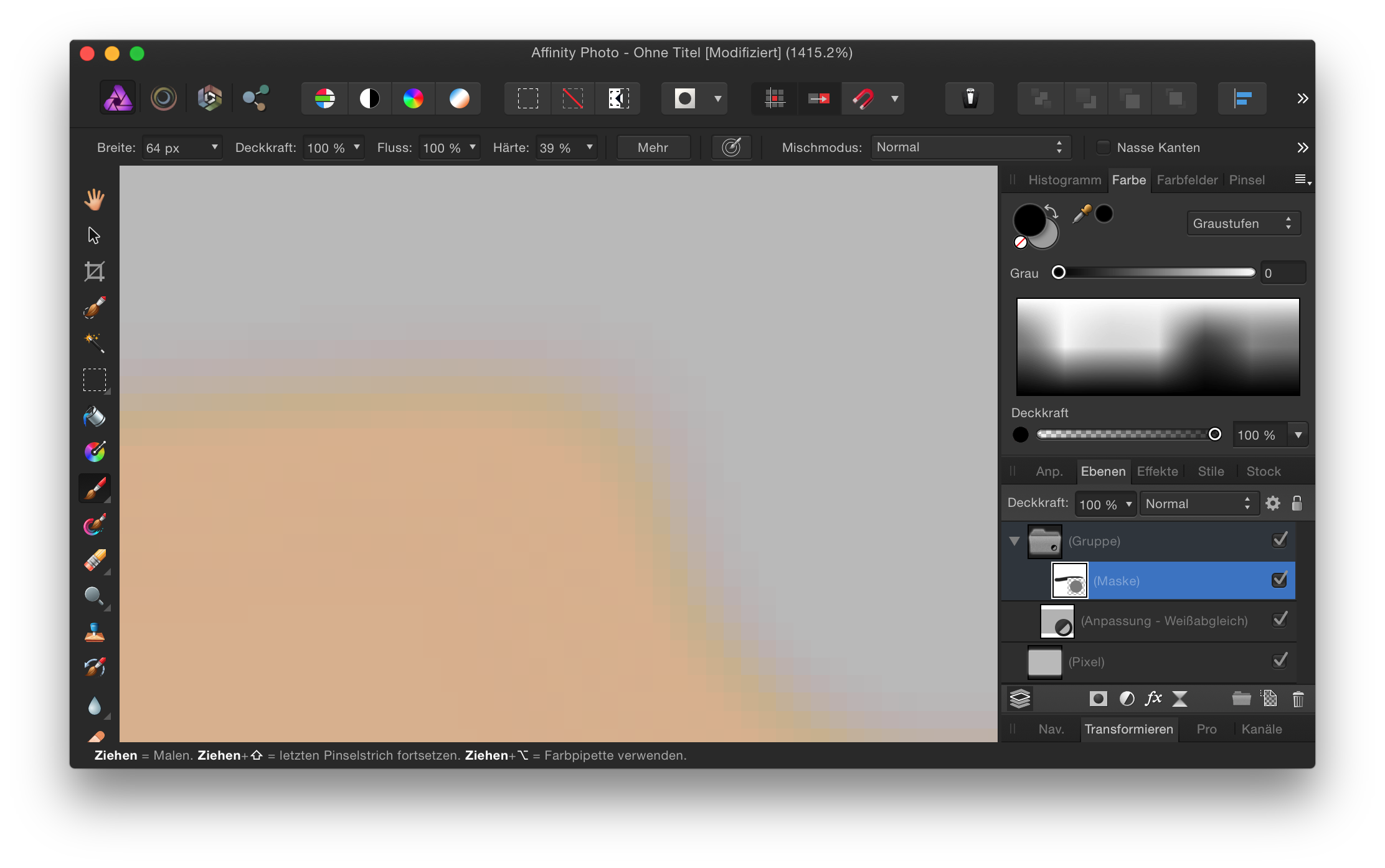The width and height of the screenshot is (1385, 868).
Task: Select the Paint Brush tool
Action: point(95,488)
